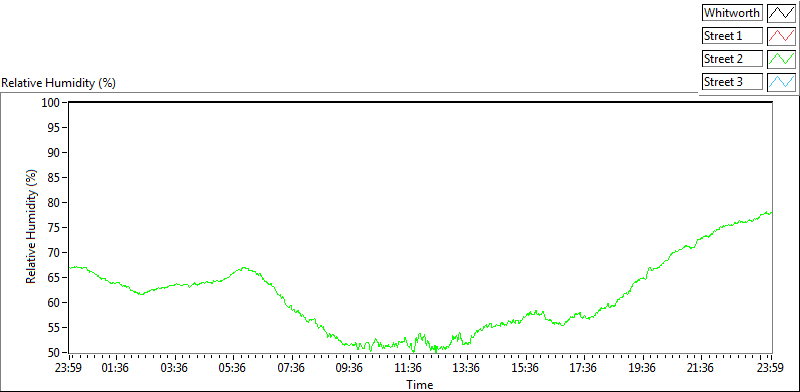Image resolution: width=800 pixels, height=392 pixels.
Task: Click the 21:36 time label
Action: pos(701,368)
